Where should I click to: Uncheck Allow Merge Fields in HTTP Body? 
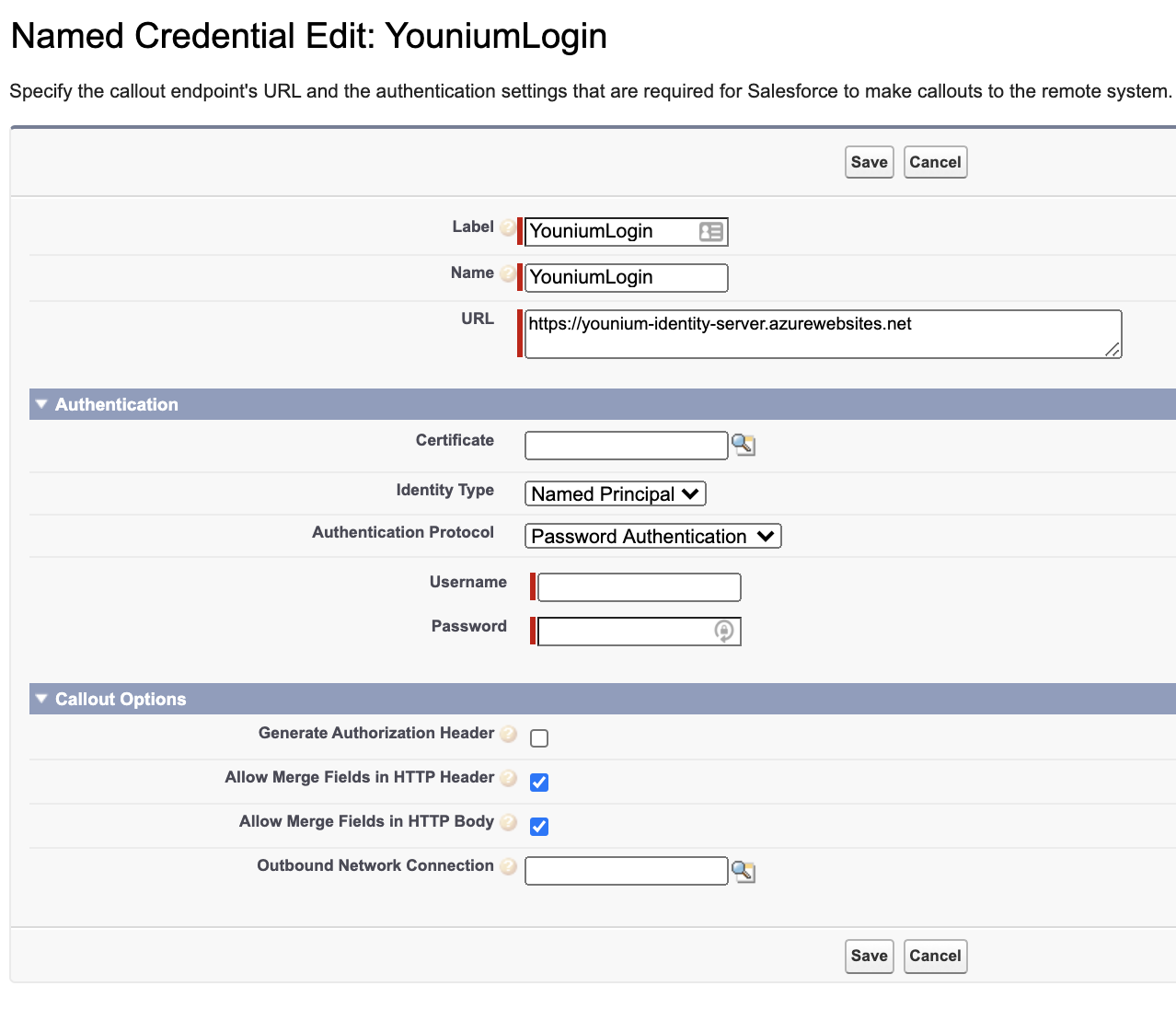click(x=539, y=827)
